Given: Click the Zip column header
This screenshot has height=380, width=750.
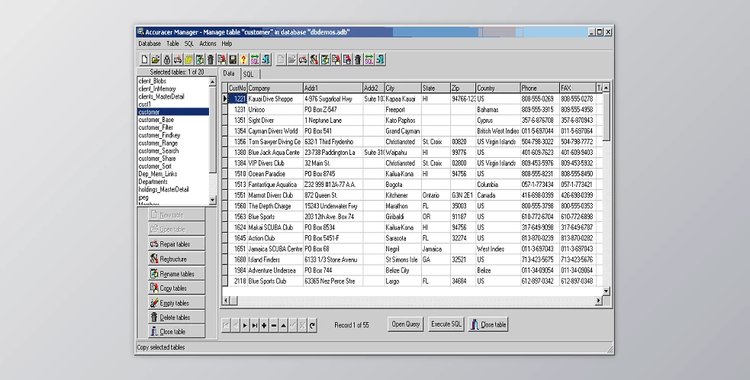Looking at the screenshot, I should click(x=463, y=88).
